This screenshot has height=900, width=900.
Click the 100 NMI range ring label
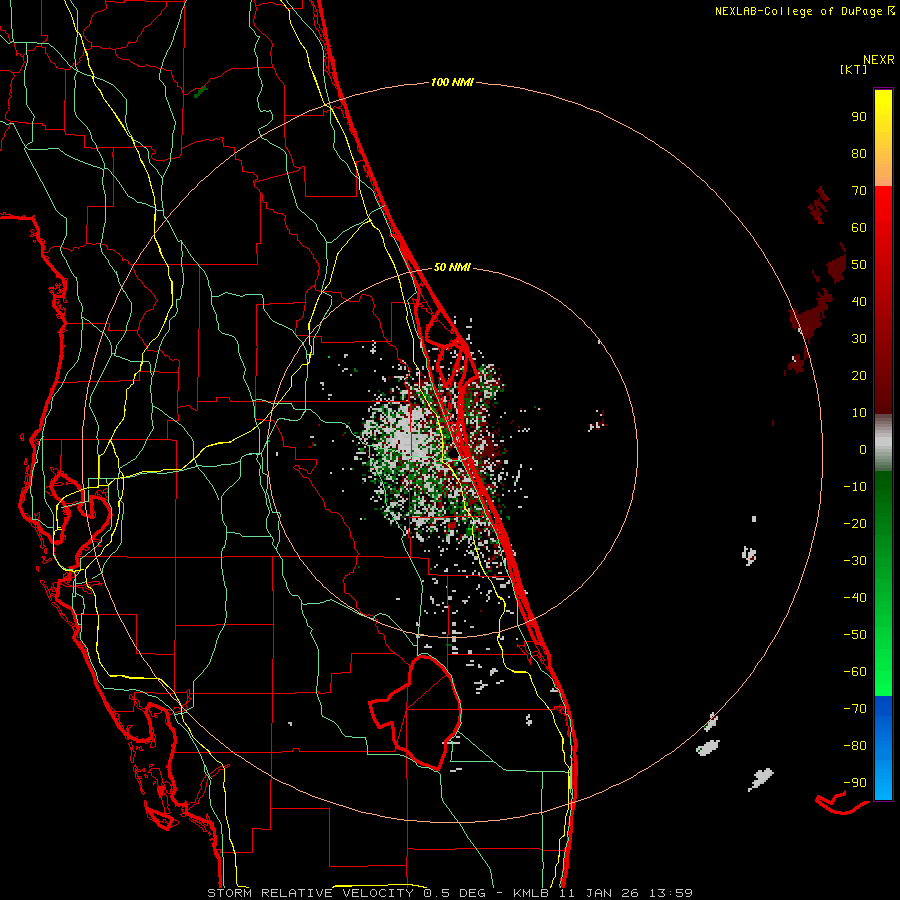(x=452, y=82)
